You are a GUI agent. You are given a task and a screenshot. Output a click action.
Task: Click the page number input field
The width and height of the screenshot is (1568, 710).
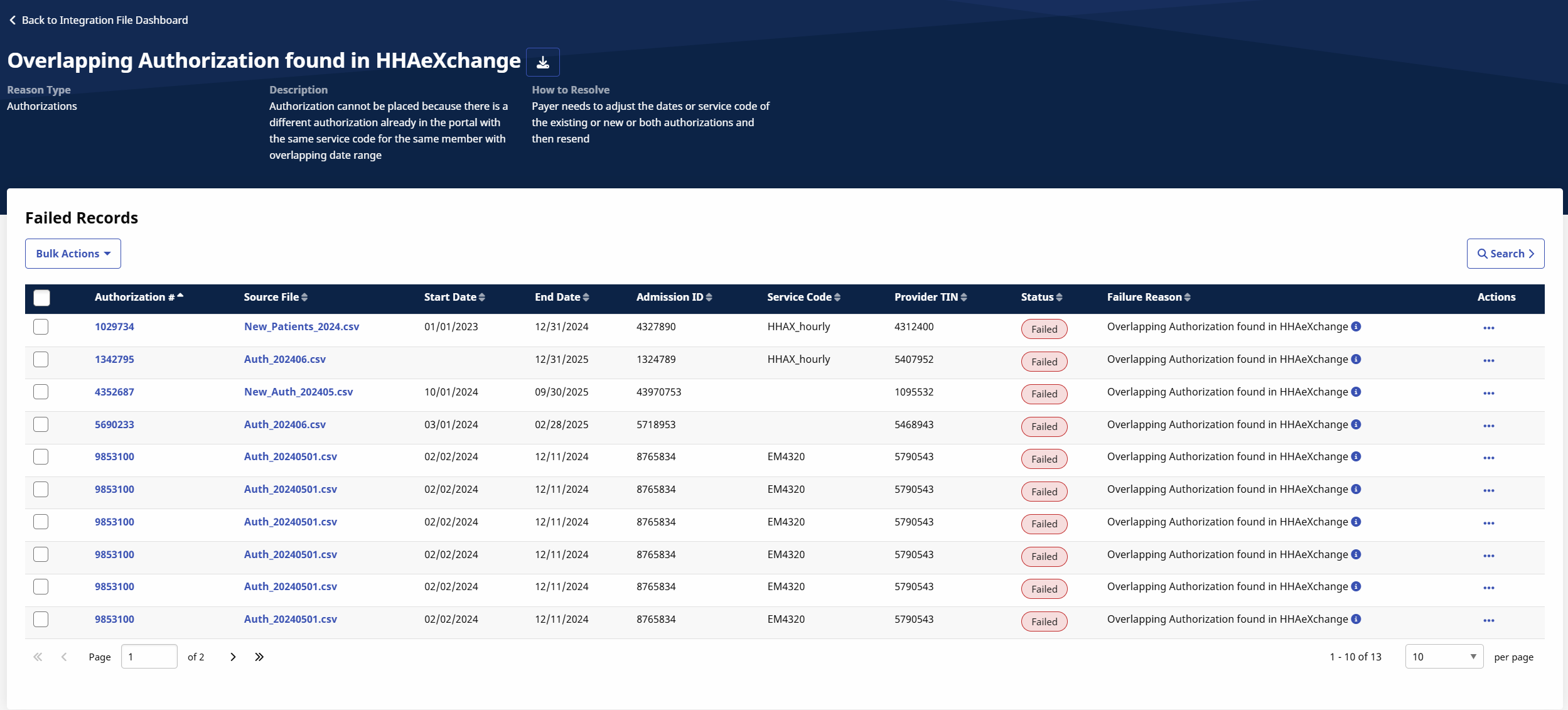click(x=149, y=657)
